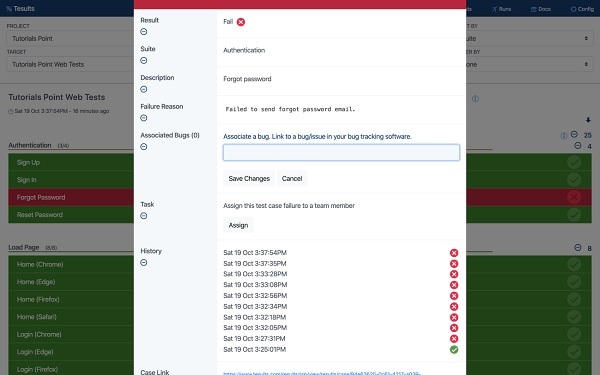Select the Login (Firefox) test row
This screenshot has height=375, width=600.
(71, 369)
